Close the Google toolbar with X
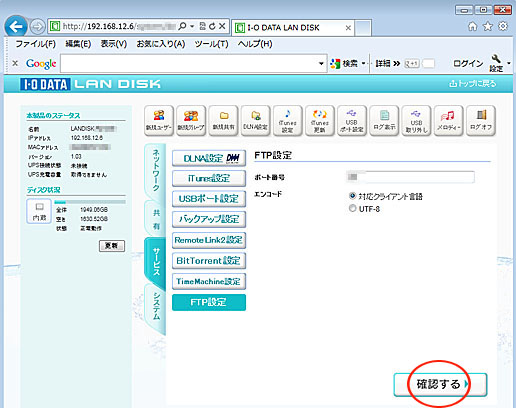The width and height of the screenshot is (516, 408). [x=15, y=63]
